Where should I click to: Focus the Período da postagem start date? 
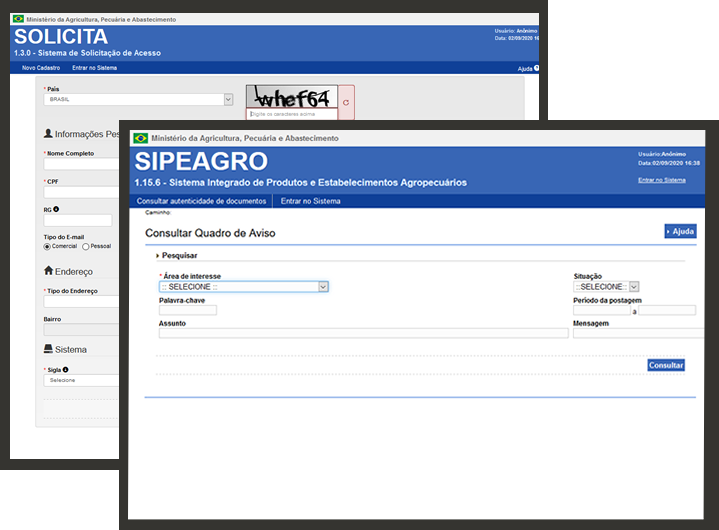(x=602, y=310)
